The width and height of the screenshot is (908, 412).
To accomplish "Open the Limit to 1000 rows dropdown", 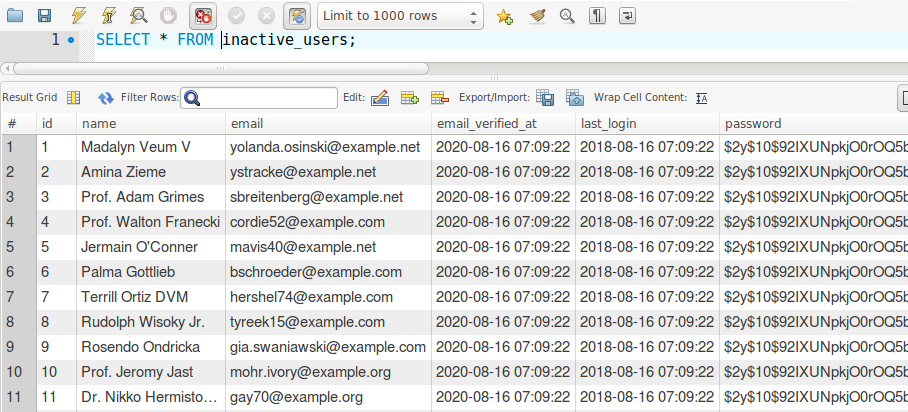I will [401, 16].
